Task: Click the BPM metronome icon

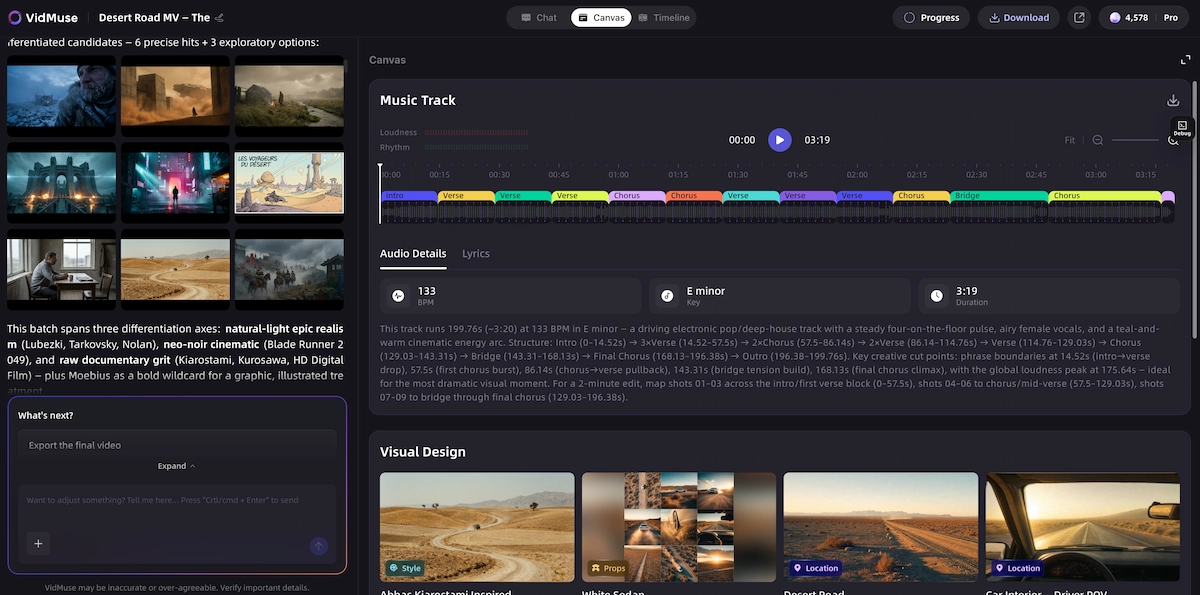Action: click(x=398, y=296)
